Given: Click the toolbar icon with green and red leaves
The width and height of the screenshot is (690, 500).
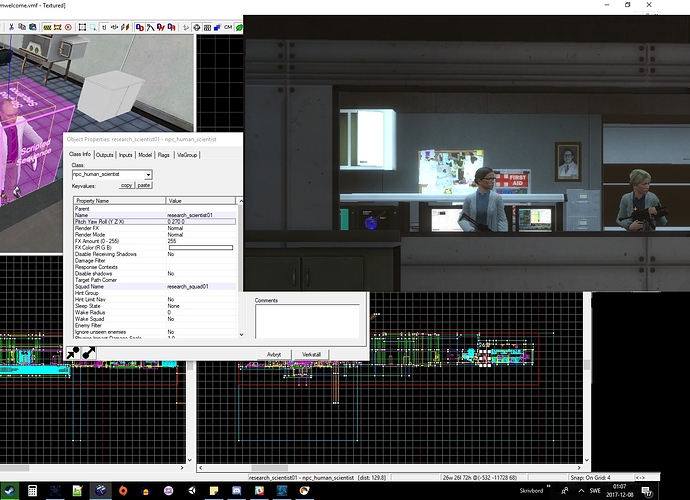Looking at the screenshot, I should [x=125, y=27].
